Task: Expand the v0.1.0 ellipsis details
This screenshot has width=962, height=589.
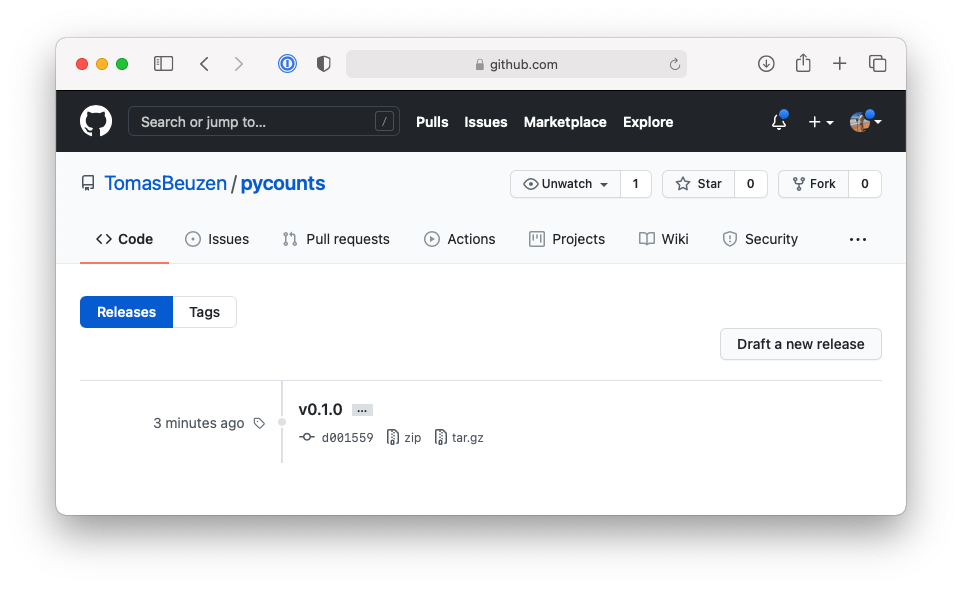Action: click(362, 410)
